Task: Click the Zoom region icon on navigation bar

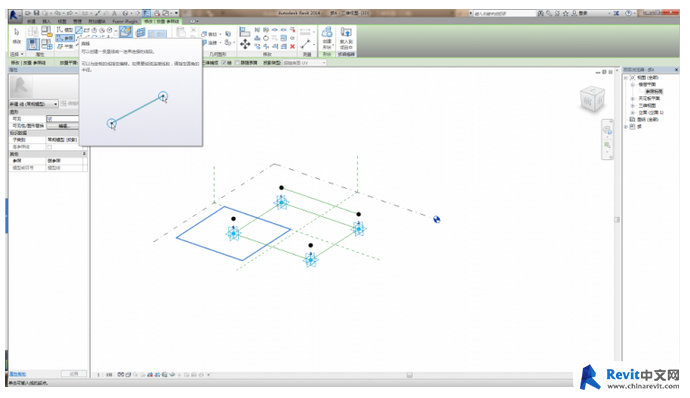Action: [x=608, y=144]
